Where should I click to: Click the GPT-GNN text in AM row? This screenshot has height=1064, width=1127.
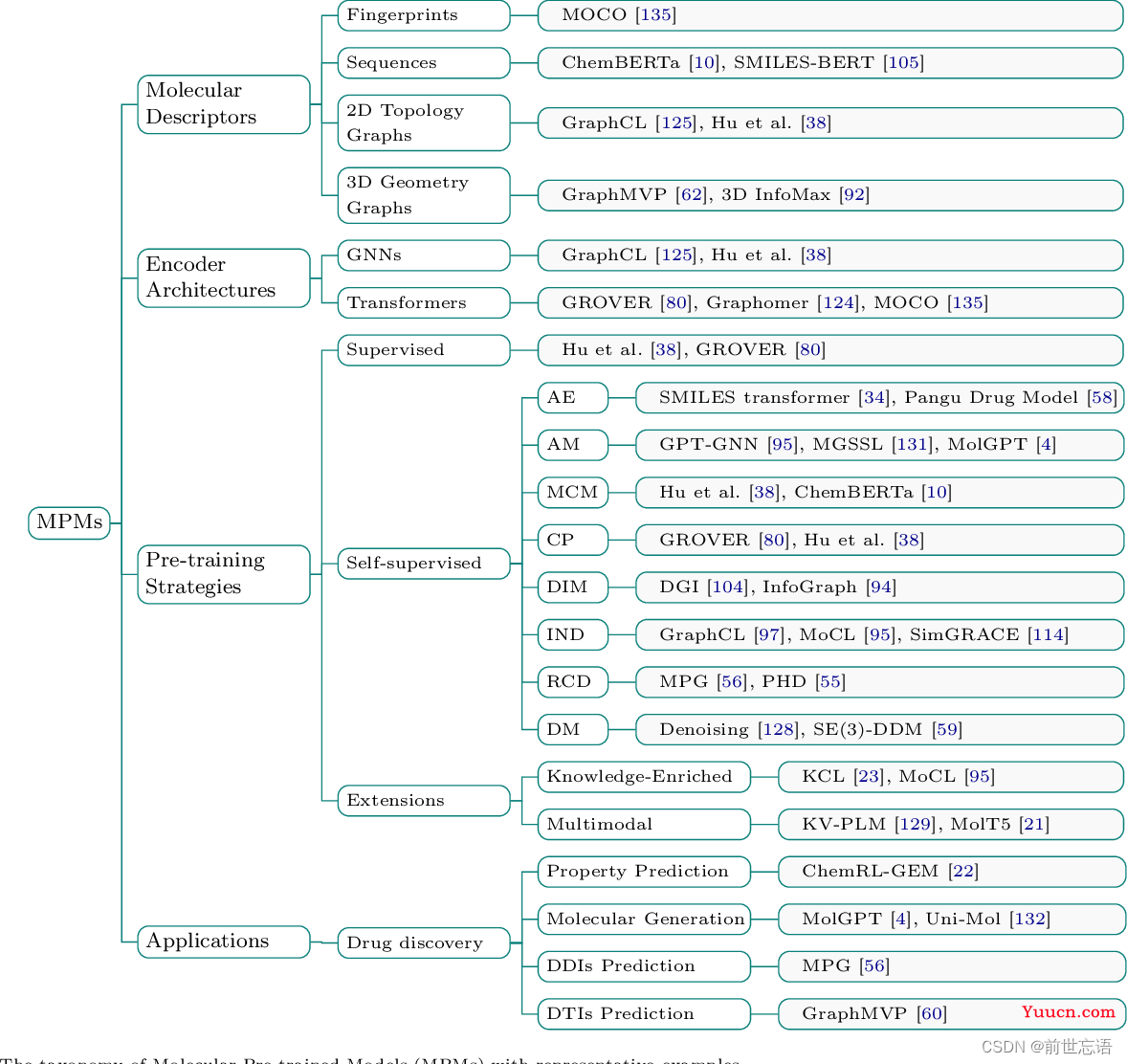709,445
